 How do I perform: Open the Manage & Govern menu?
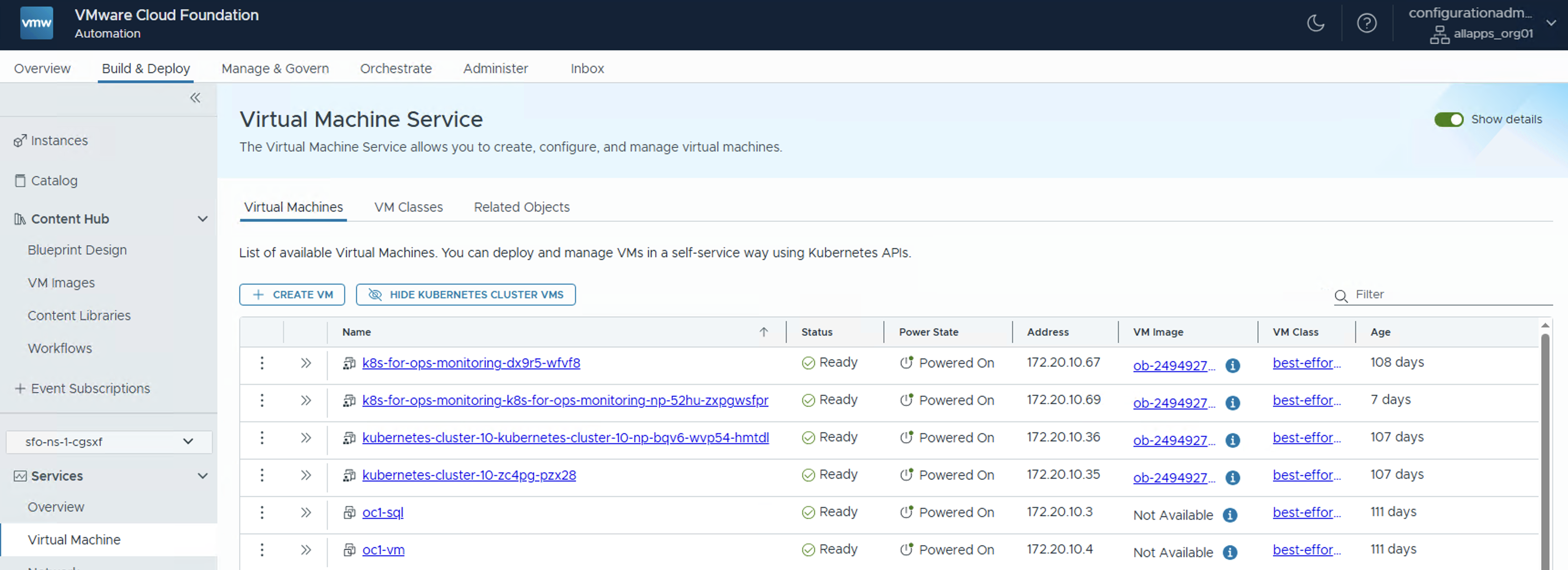click(275, 69)
